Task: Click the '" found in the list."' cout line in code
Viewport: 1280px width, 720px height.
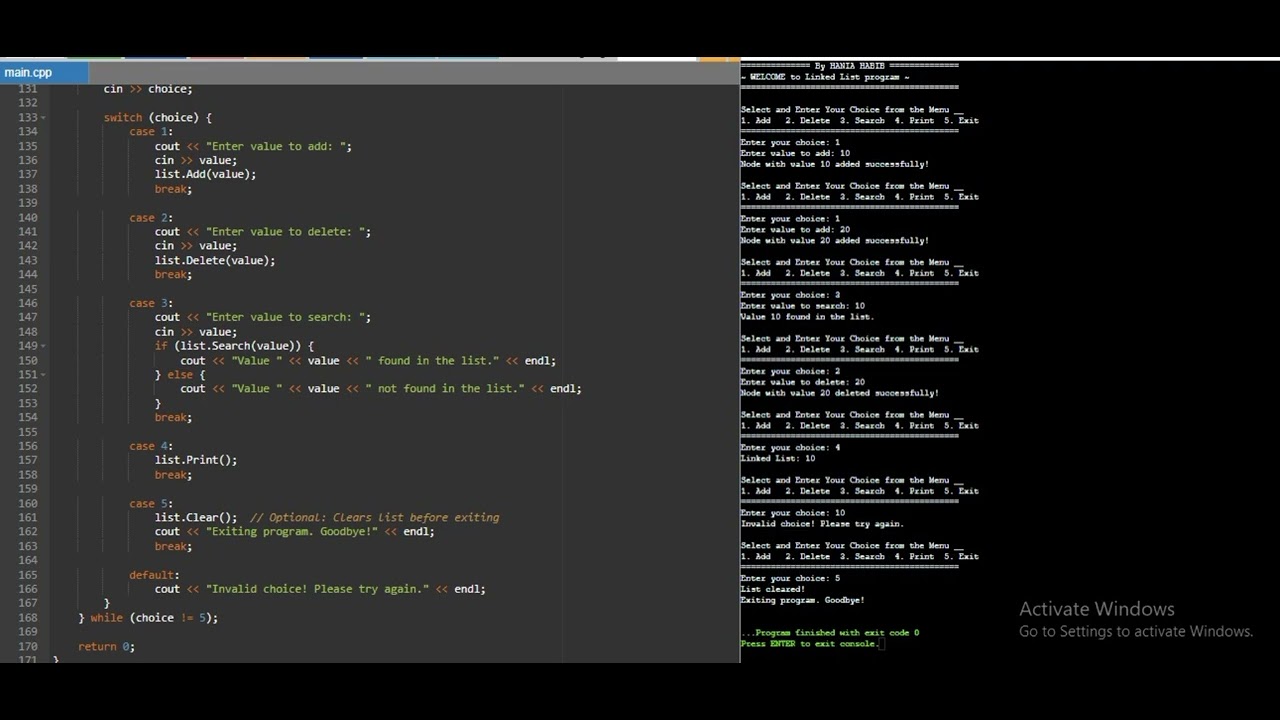Action: click(368, 360)
